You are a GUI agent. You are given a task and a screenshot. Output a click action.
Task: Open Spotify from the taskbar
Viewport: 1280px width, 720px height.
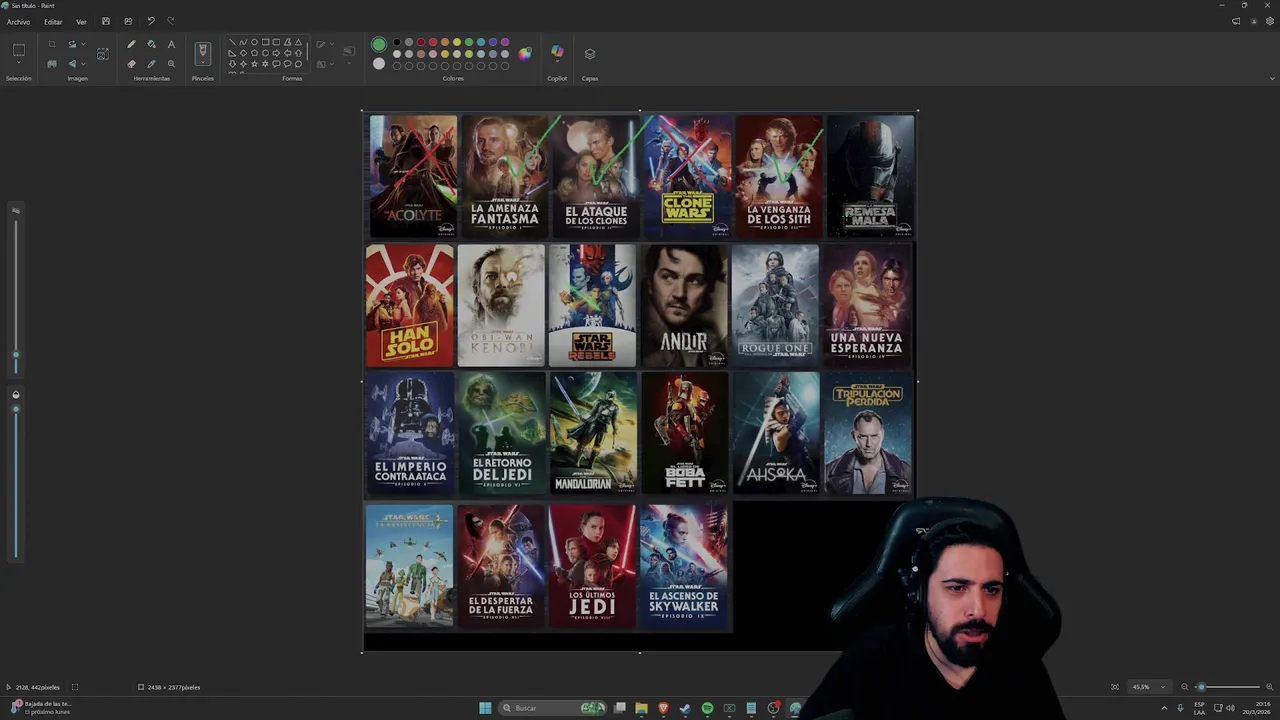tap(707, 708)
